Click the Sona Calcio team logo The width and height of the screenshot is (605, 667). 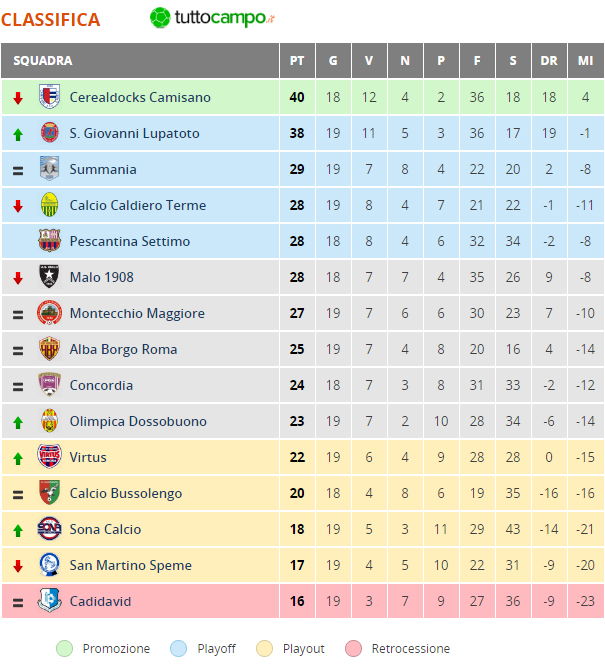tap(49, 528)
